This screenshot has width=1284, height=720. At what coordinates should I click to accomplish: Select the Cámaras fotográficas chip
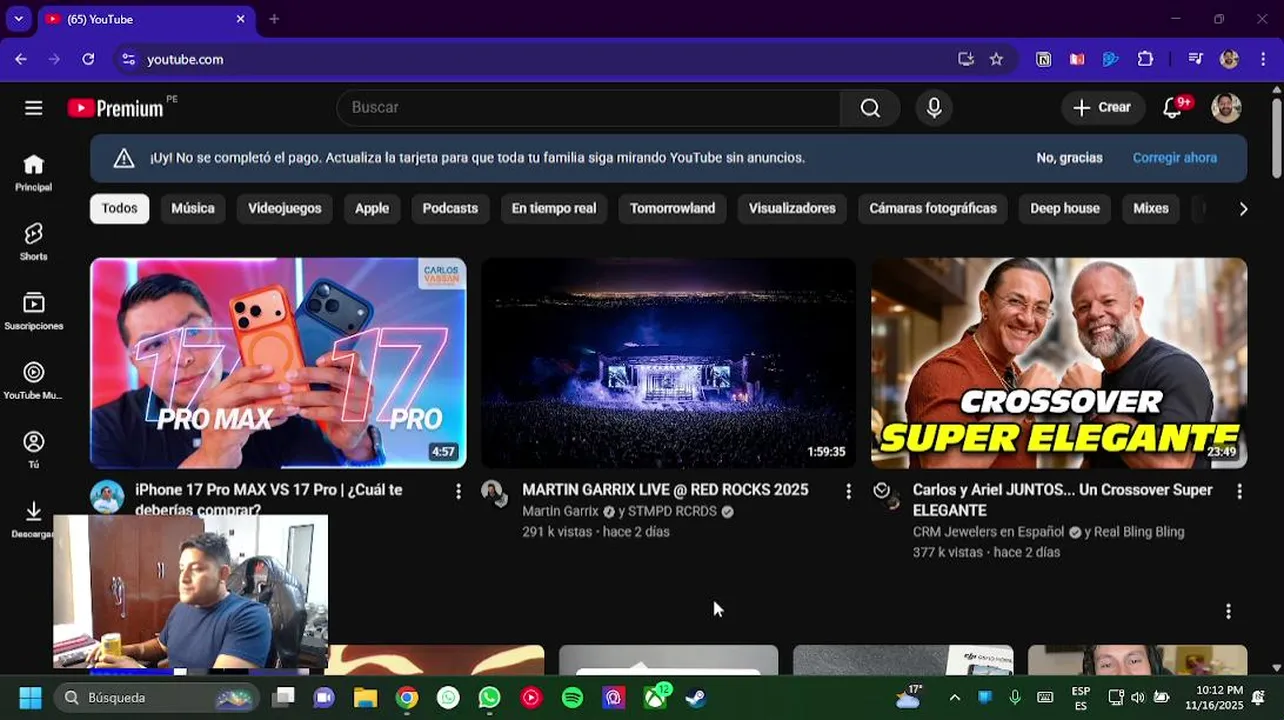pyautogui.click(x=933, y=208)
